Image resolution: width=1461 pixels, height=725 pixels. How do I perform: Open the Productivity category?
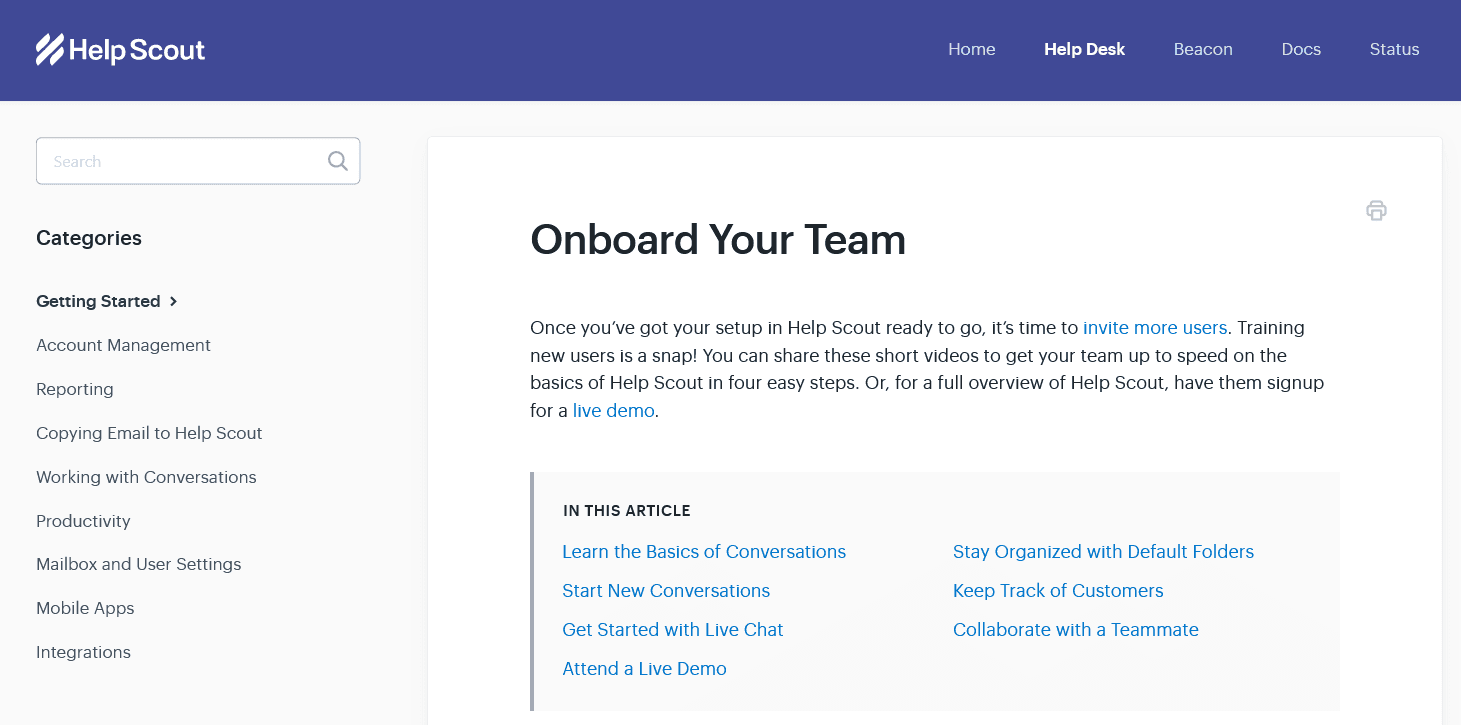83,521
